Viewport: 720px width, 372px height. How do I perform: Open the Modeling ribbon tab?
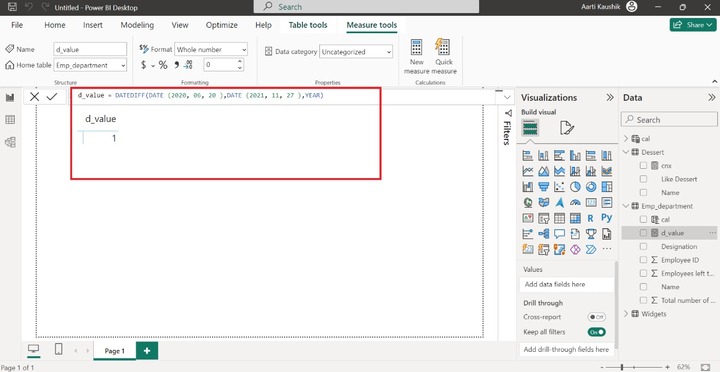coord(137,25)
